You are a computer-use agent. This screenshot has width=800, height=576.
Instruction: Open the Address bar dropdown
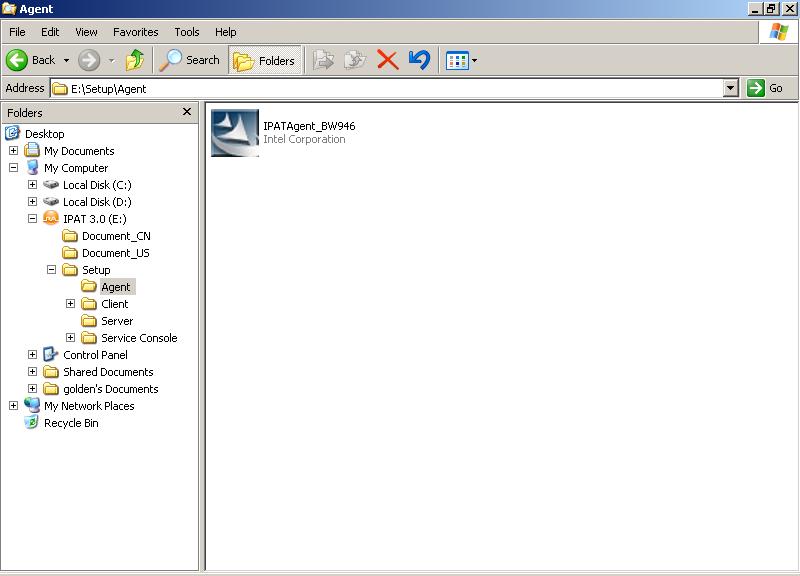tap(730, 88)
